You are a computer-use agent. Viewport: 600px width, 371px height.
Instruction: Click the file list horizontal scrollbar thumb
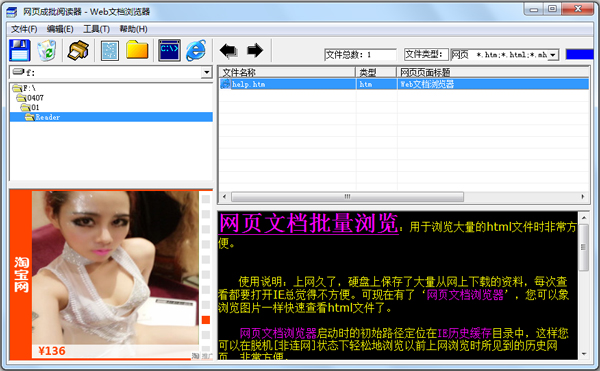(x=347, y=197)
